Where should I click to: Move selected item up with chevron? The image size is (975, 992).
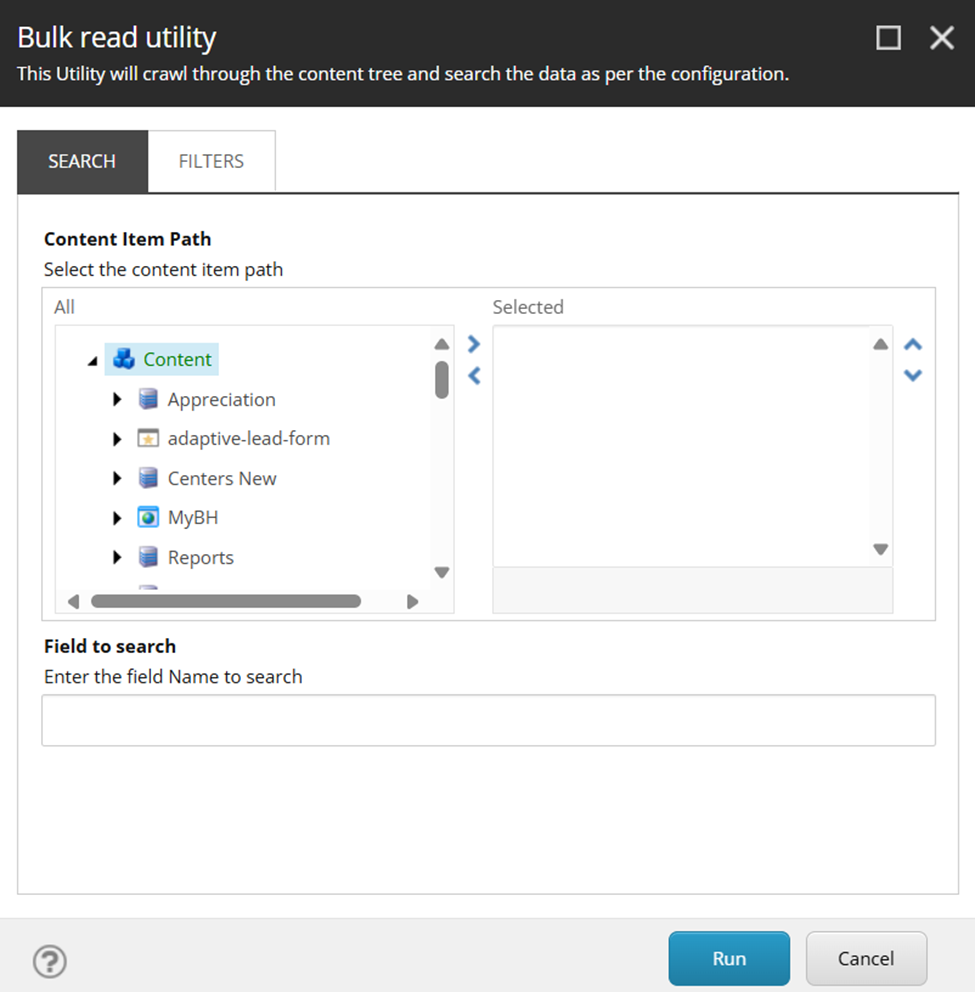tap(912, 344)
